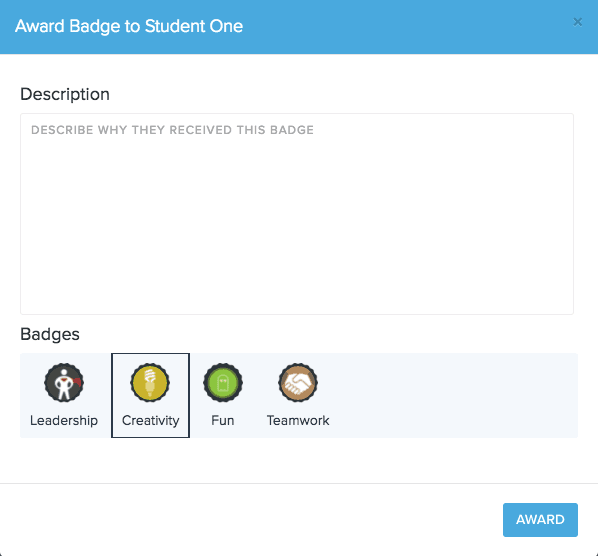Click the 'Award Badge to Student One' title
Viewport: 598px width, 556px height.
(129, 26)
